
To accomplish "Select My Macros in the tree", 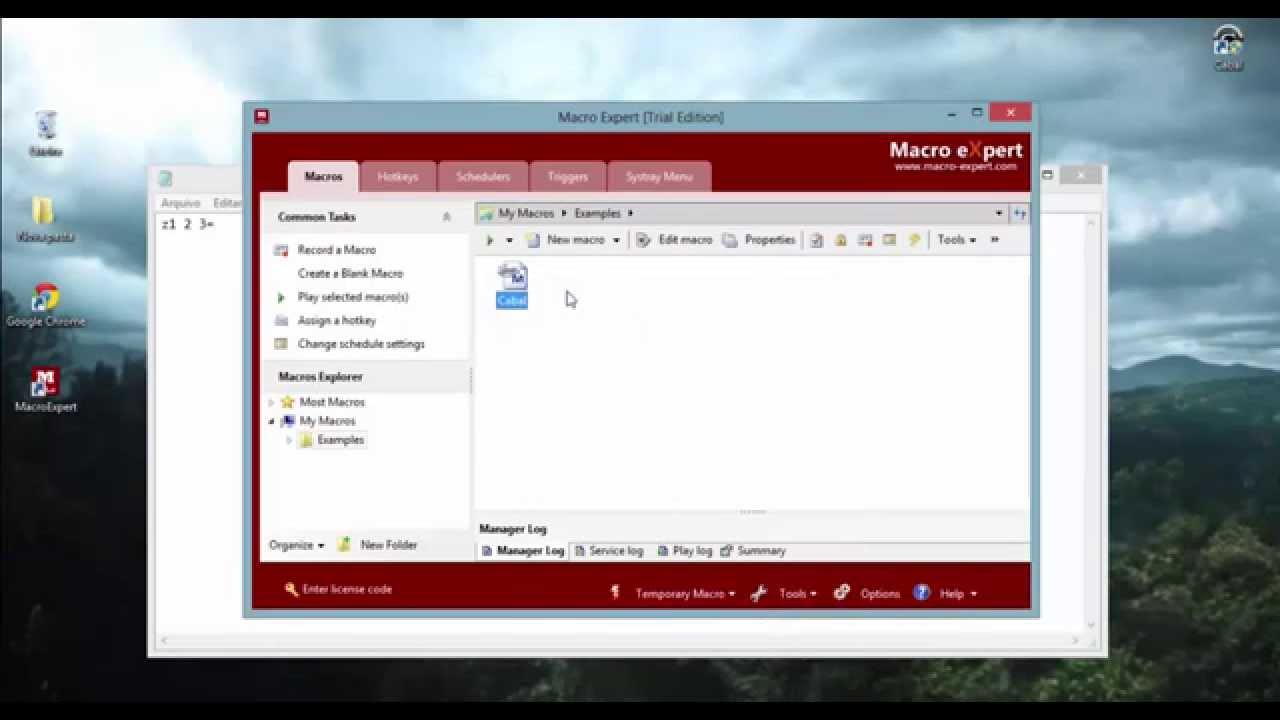I will tap(327, 421).
